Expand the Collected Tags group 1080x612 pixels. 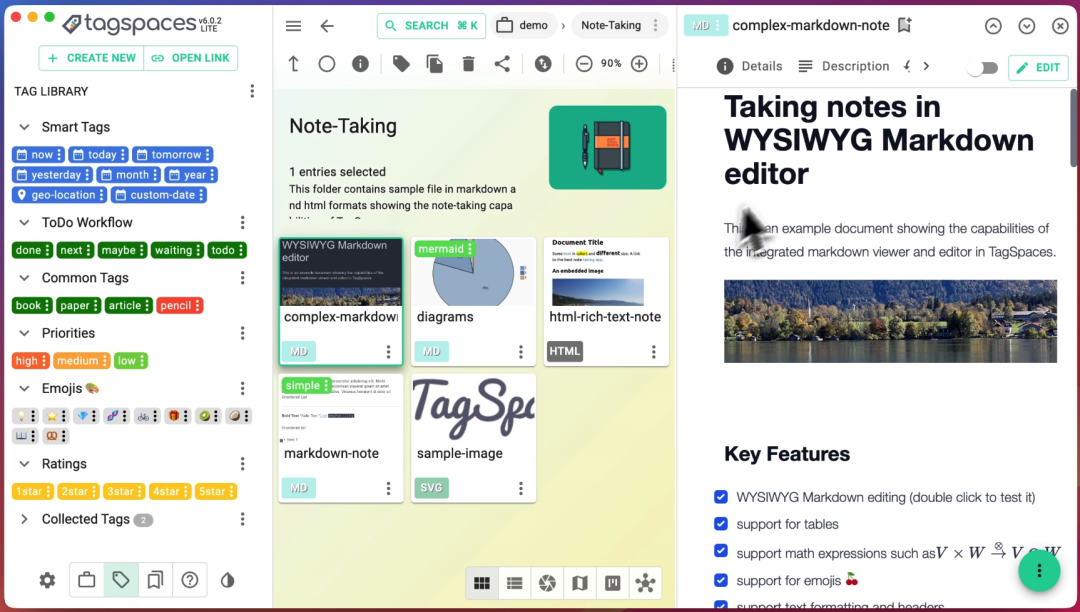point(24,519)
